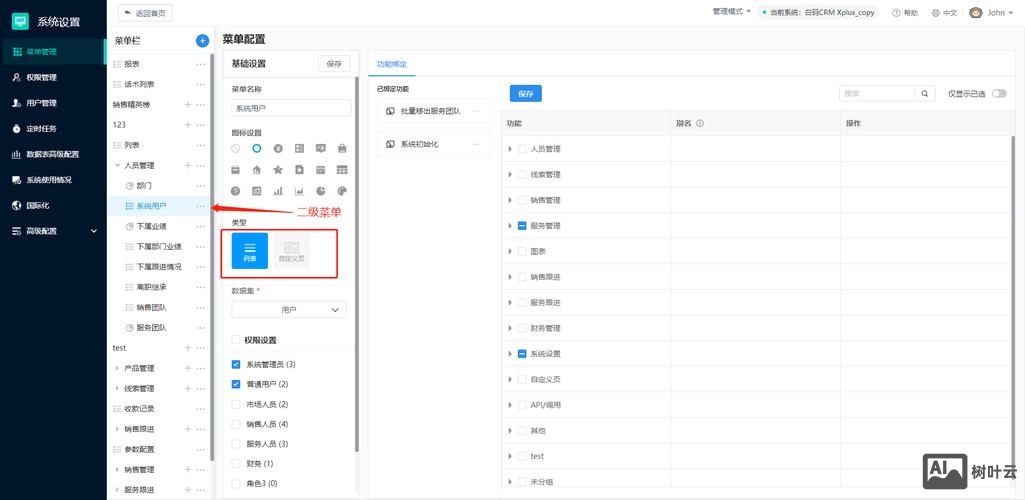Click the blue add-menu plus icon
The image size is (1025, 500).
click(x=203, y=41)
